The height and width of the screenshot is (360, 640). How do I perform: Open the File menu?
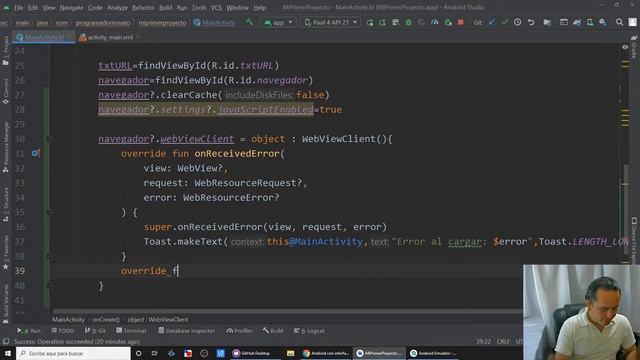(18, 7)
